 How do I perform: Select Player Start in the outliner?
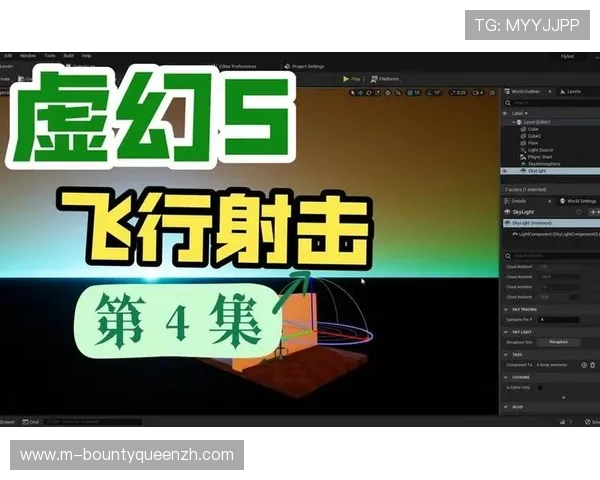pos(540,157)
